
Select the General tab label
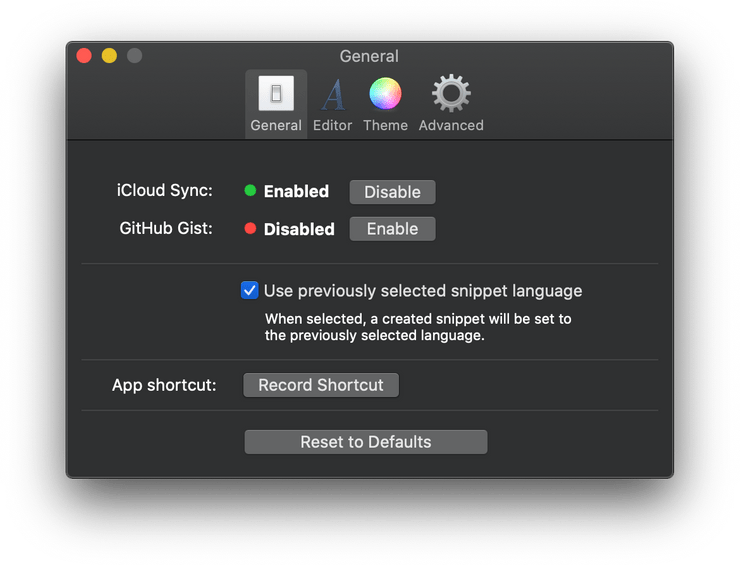[276, 126]
